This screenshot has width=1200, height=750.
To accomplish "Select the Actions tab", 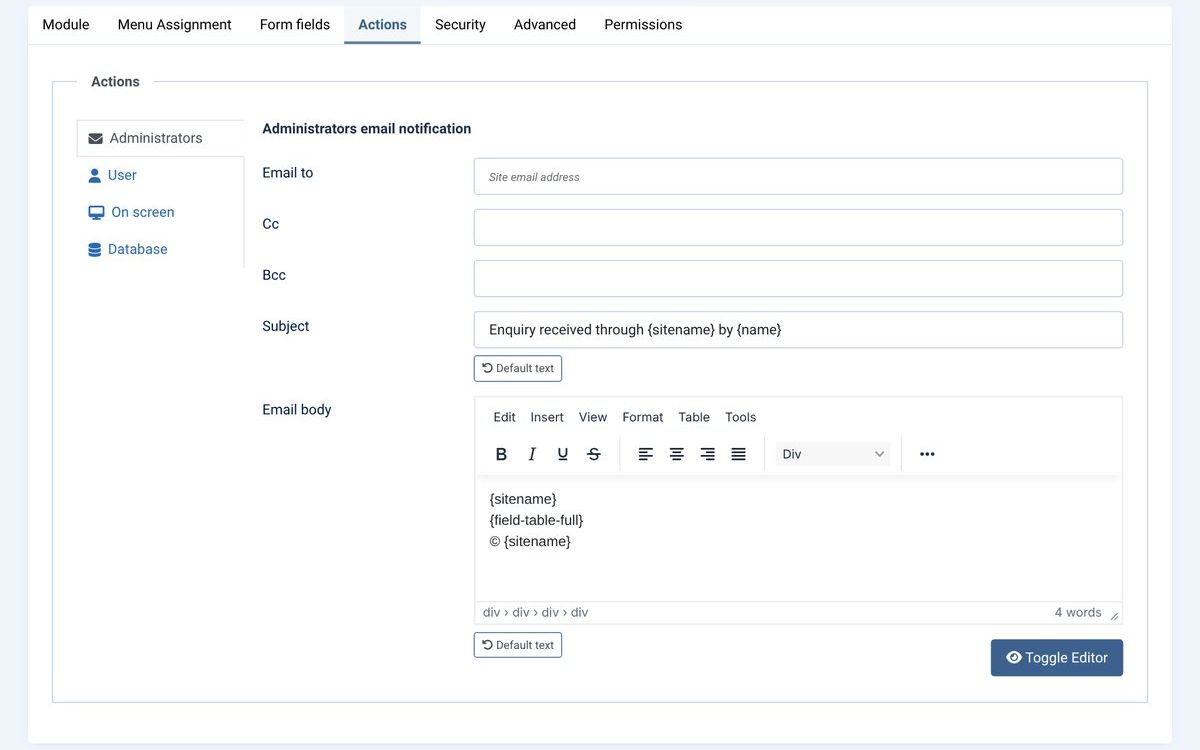I will click(x=383, y=25).
